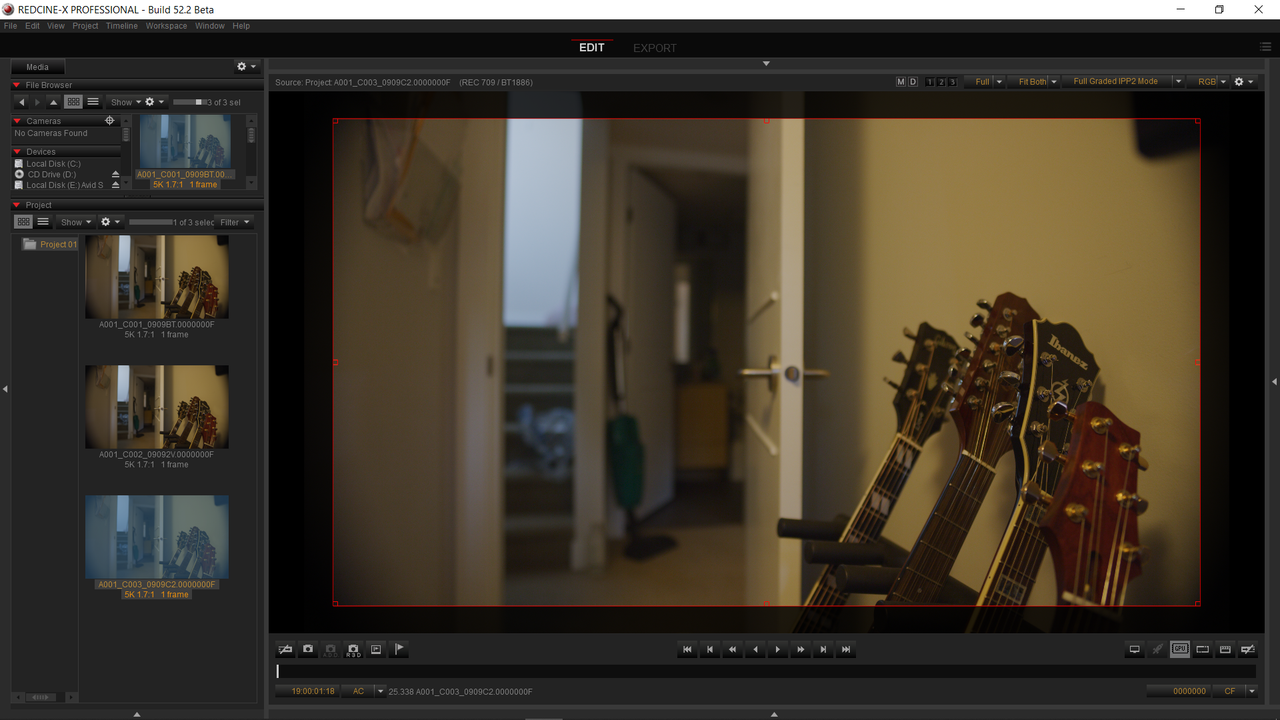1280x720 pixels.
Task: Click the Media button
Action: pyautogui.click(x=37, y=67)
